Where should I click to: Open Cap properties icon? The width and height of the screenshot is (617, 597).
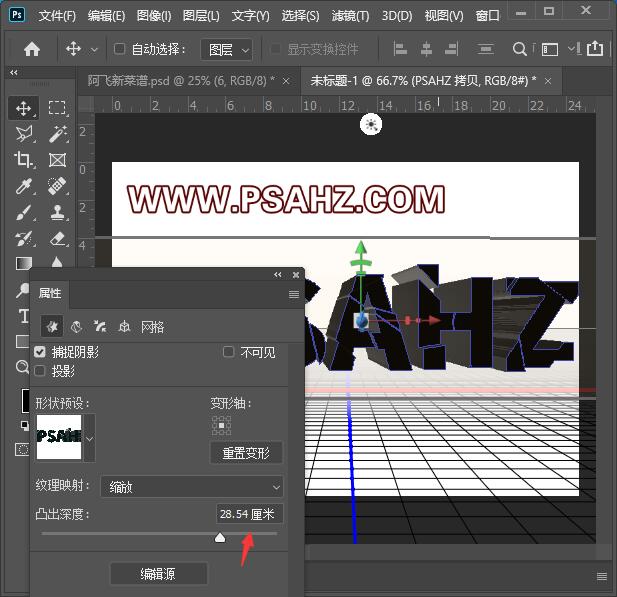[100, 327]
